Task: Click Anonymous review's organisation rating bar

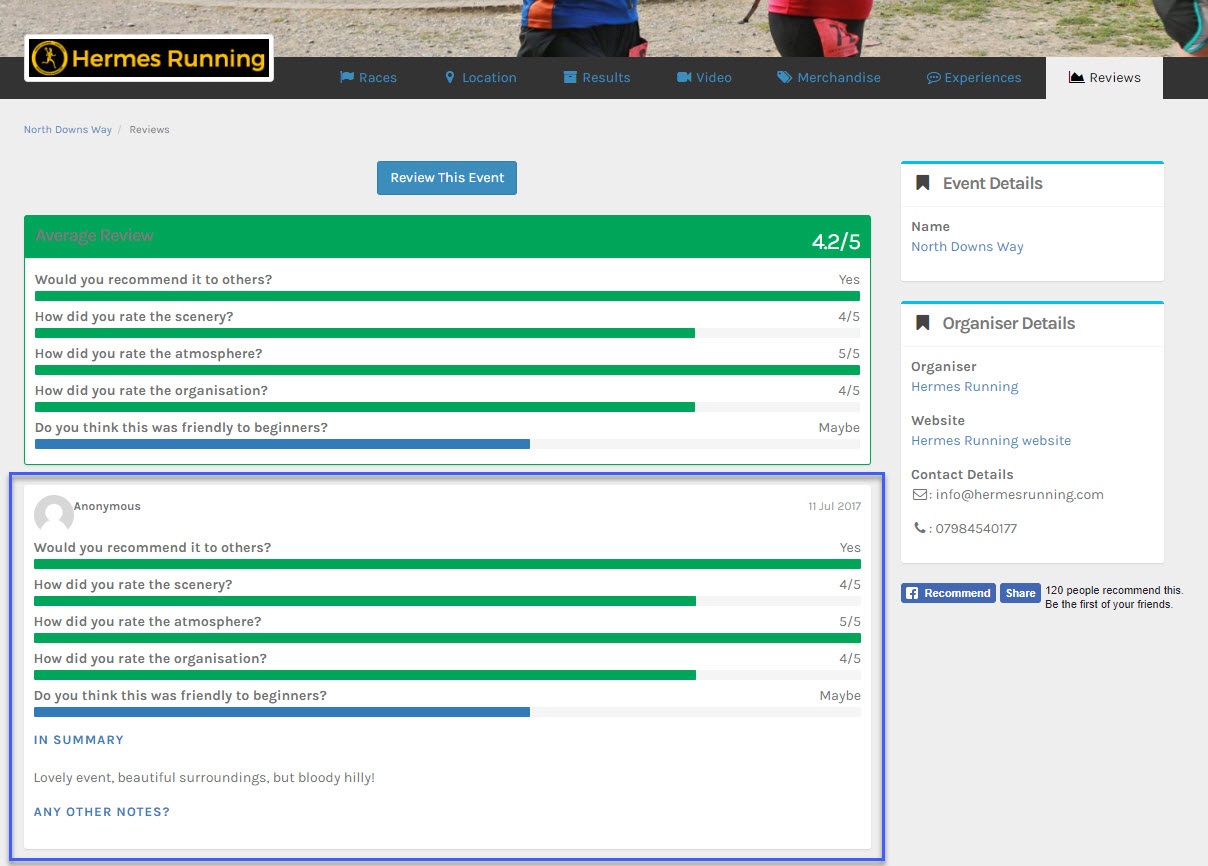Action: pyautogui.click(x=447, y=675)
